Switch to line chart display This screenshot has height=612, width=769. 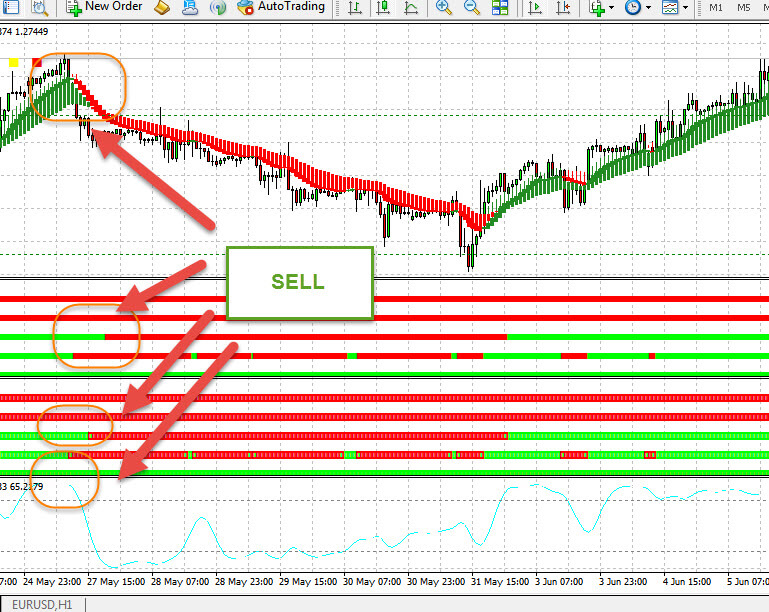[410, 8]
